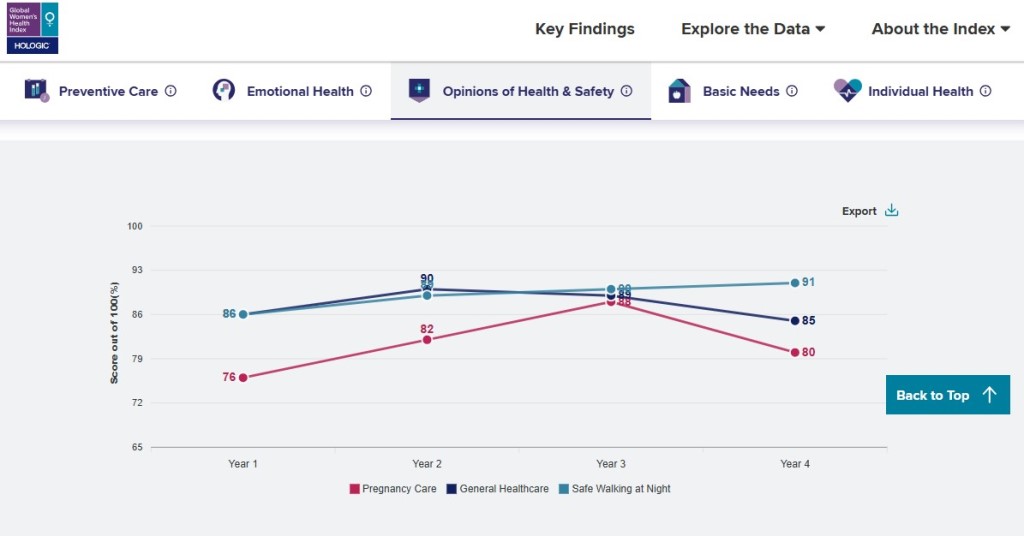Toggle Pregnancy Care series in legend

tap(393, 489)
